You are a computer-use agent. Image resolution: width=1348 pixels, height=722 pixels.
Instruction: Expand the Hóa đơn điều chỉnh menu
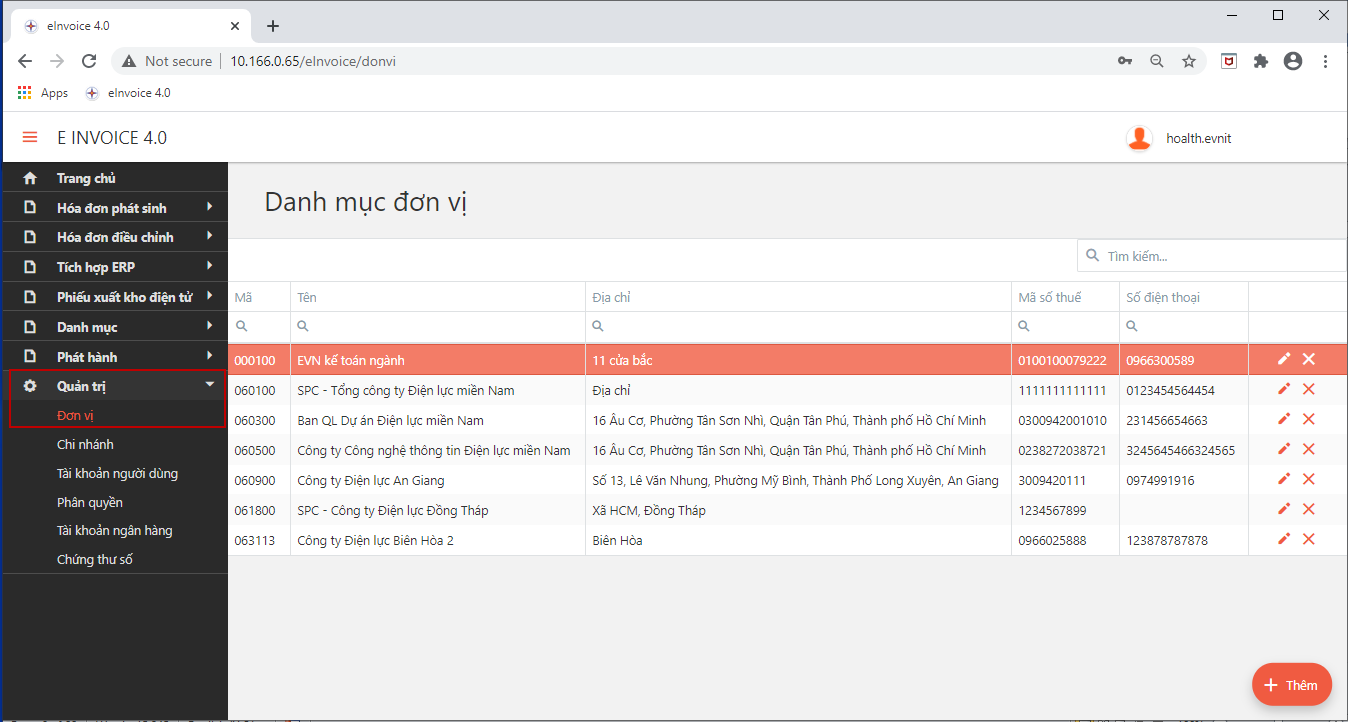click(x=116, y=237)
